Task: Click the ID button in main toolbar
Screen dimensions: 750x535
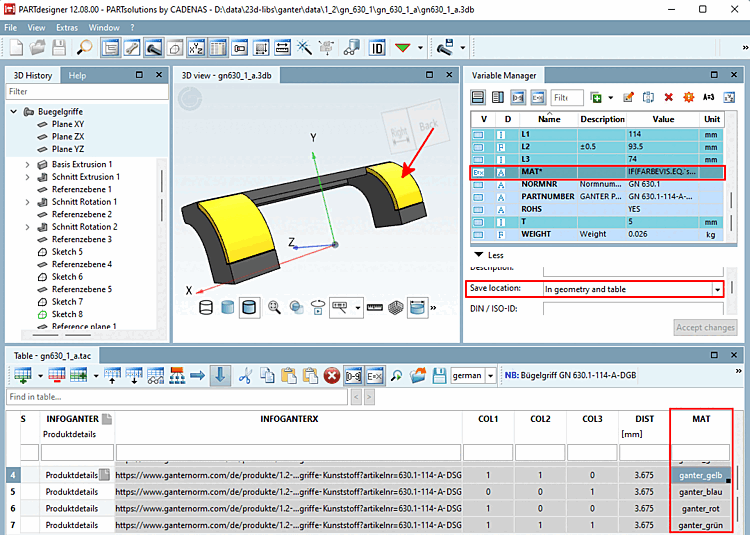Action: pos(376,47)
